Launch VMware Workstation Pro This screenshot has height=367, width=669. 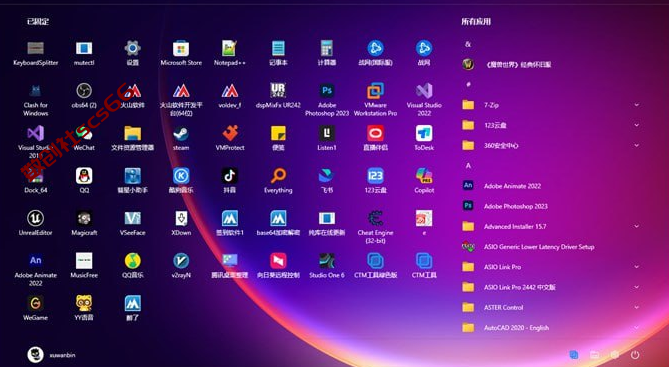tap(375, 99)
